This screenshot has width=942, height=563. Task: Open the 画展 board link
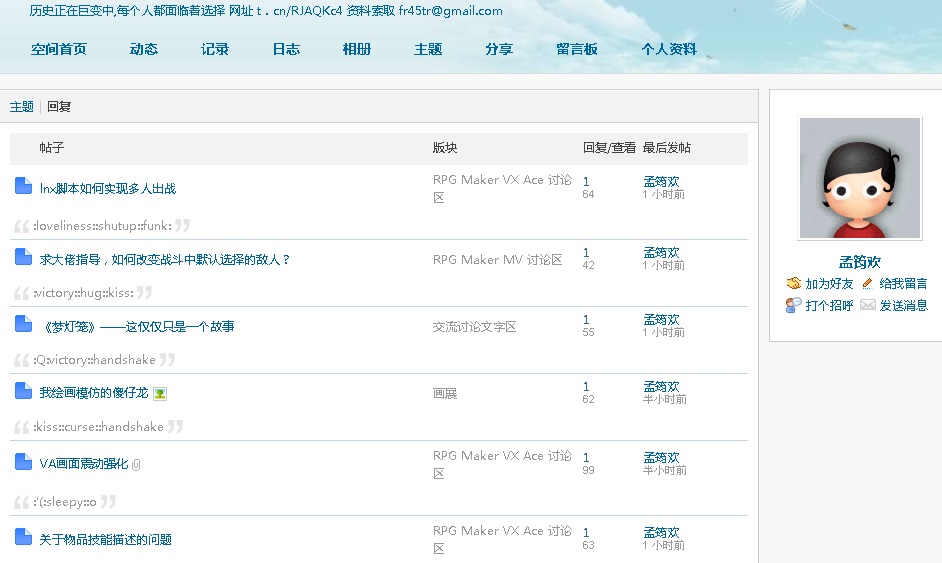(445, 394)
